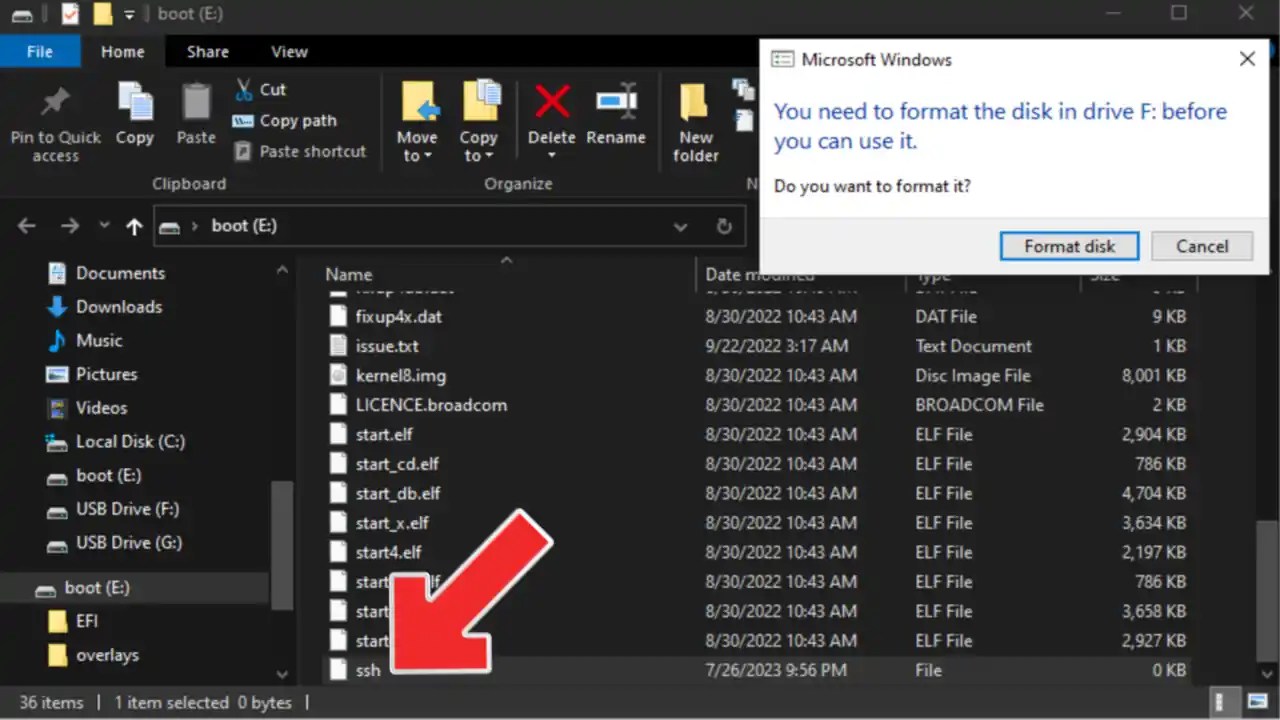Click the BROADCOM File type cell
The image size is (1280, 720).
point(979,405)
